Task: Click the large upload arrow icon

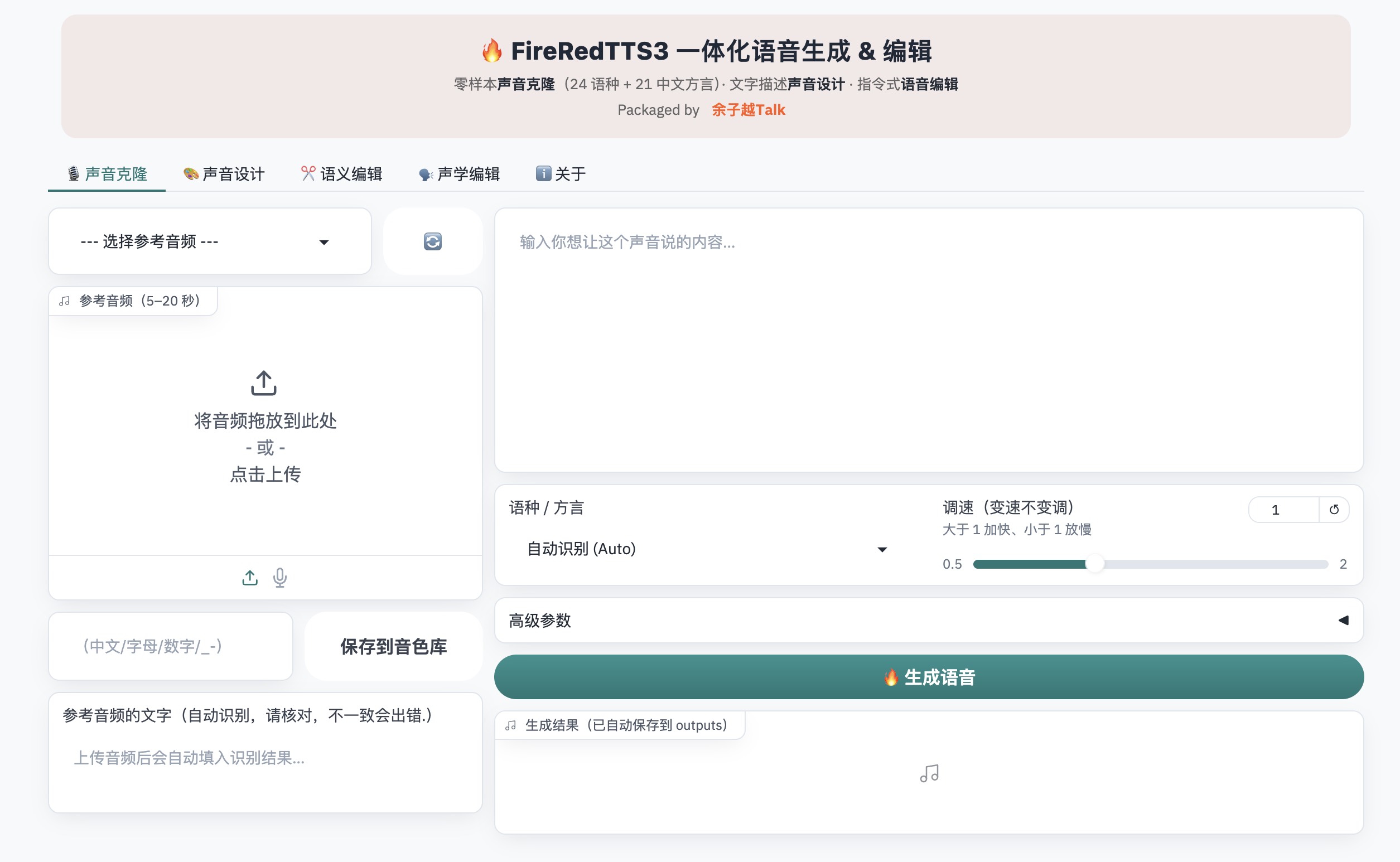Action: pos(263,383)
